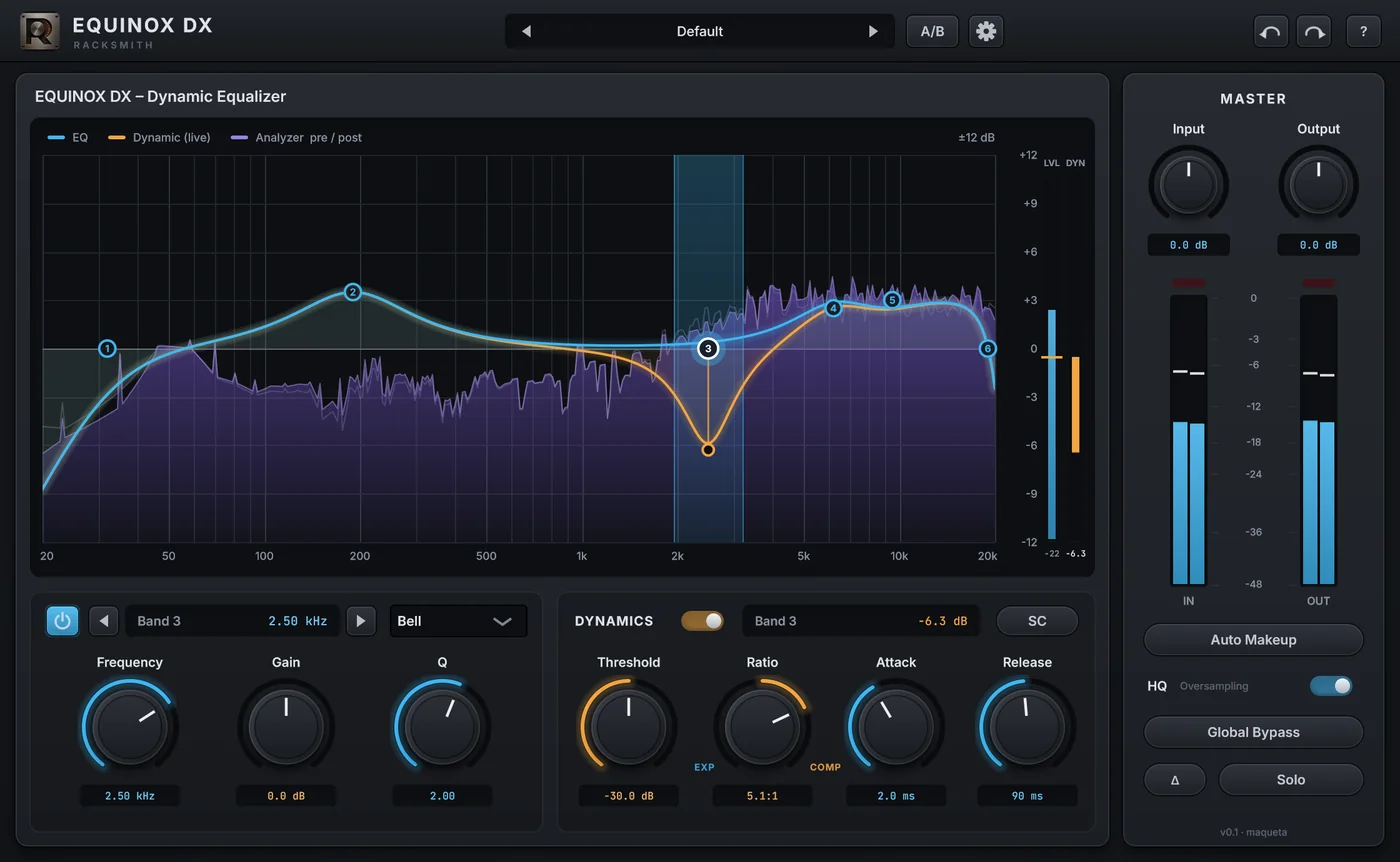
Task: Click the Global Bypass button
Action: 1253,732
